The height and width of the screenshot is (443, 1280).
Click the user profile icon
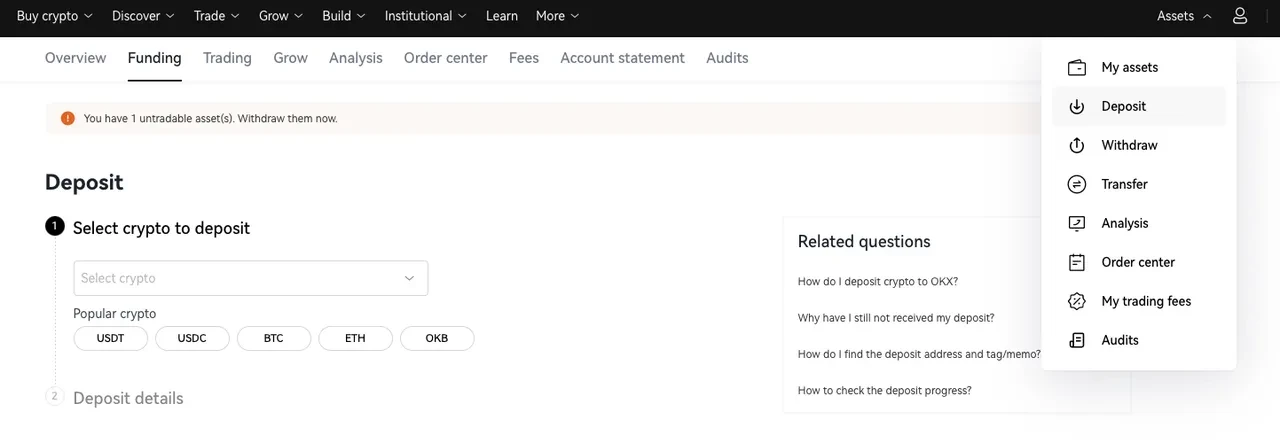click(1240, 16)
